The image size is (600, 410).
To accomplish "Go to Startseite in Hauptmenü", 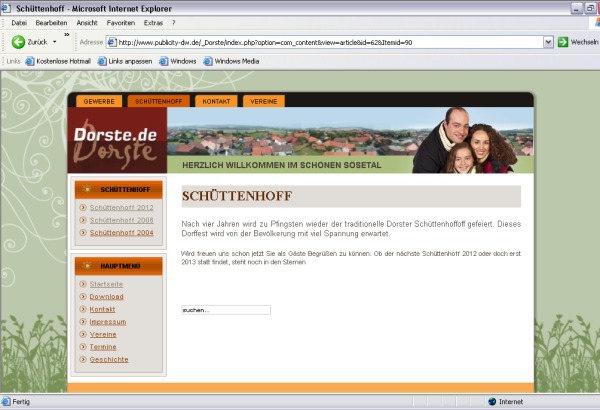I will tap(106, 284).
